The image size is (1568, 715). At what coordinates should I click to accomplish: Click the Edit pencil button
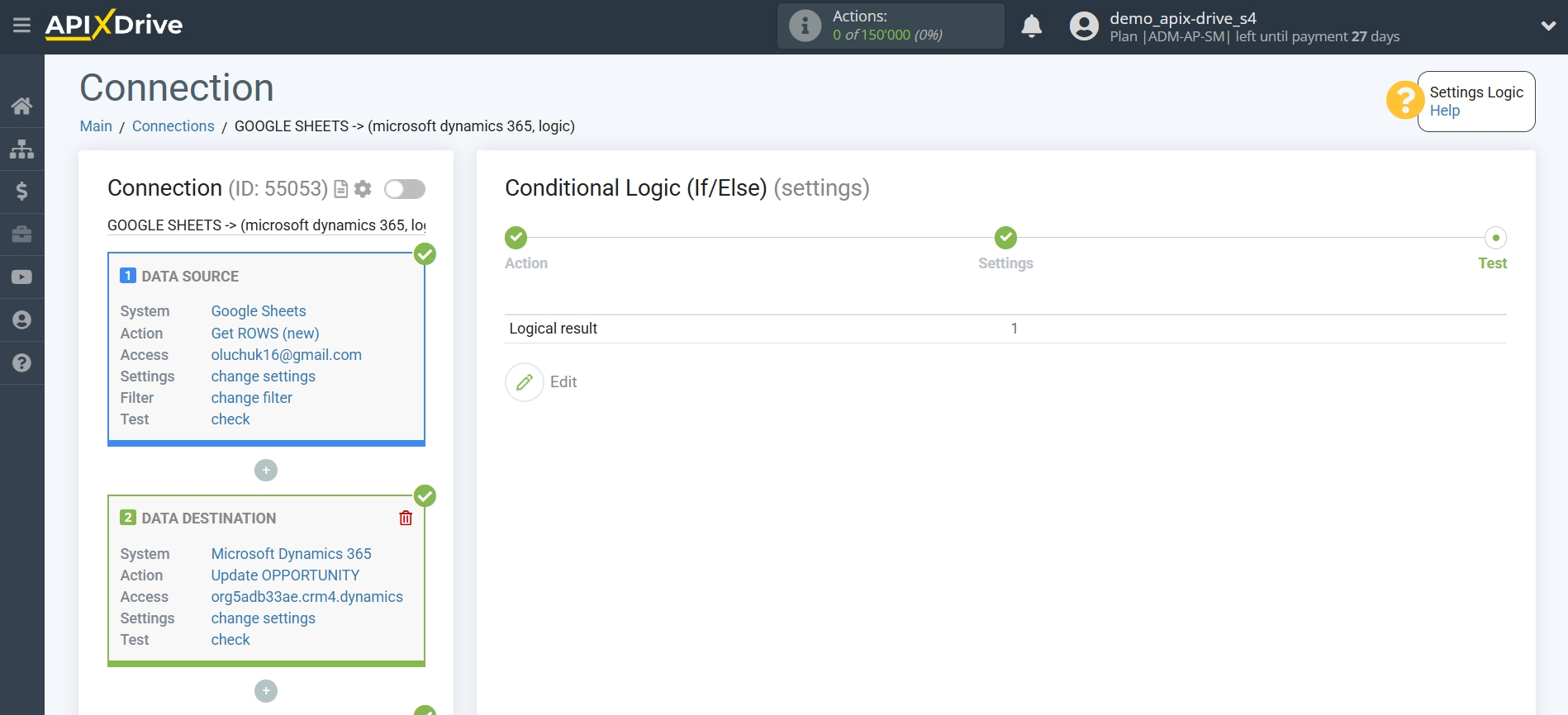tap(525, 382)
